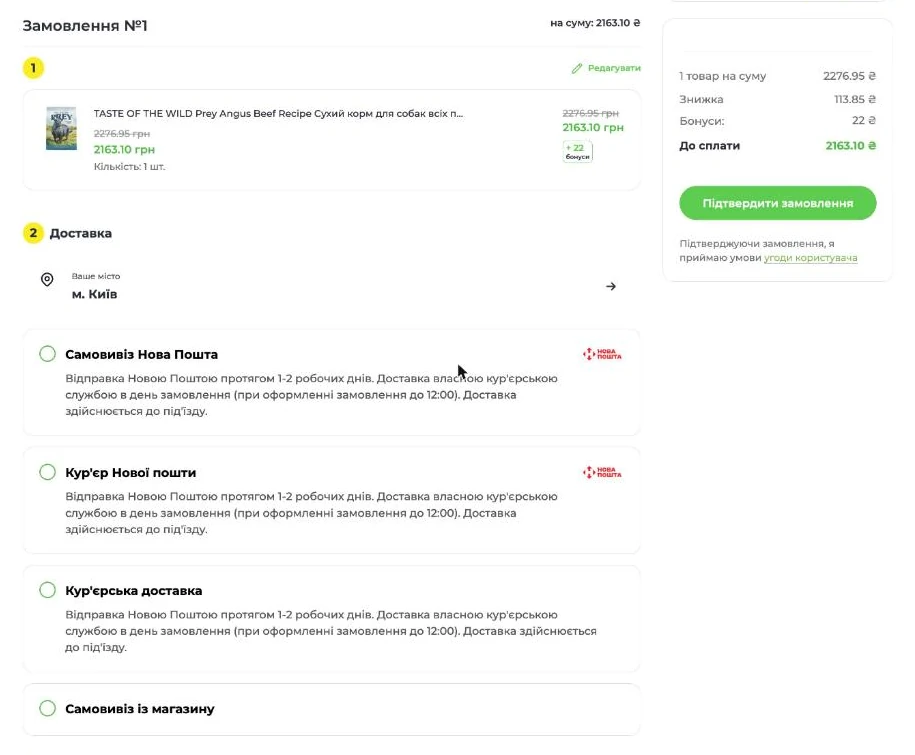Image resolution: width=915 pixels, height=755 pixels.
Task: Click the Нова Пошта logo in Кур'єр card
Action: click(602, 472)
